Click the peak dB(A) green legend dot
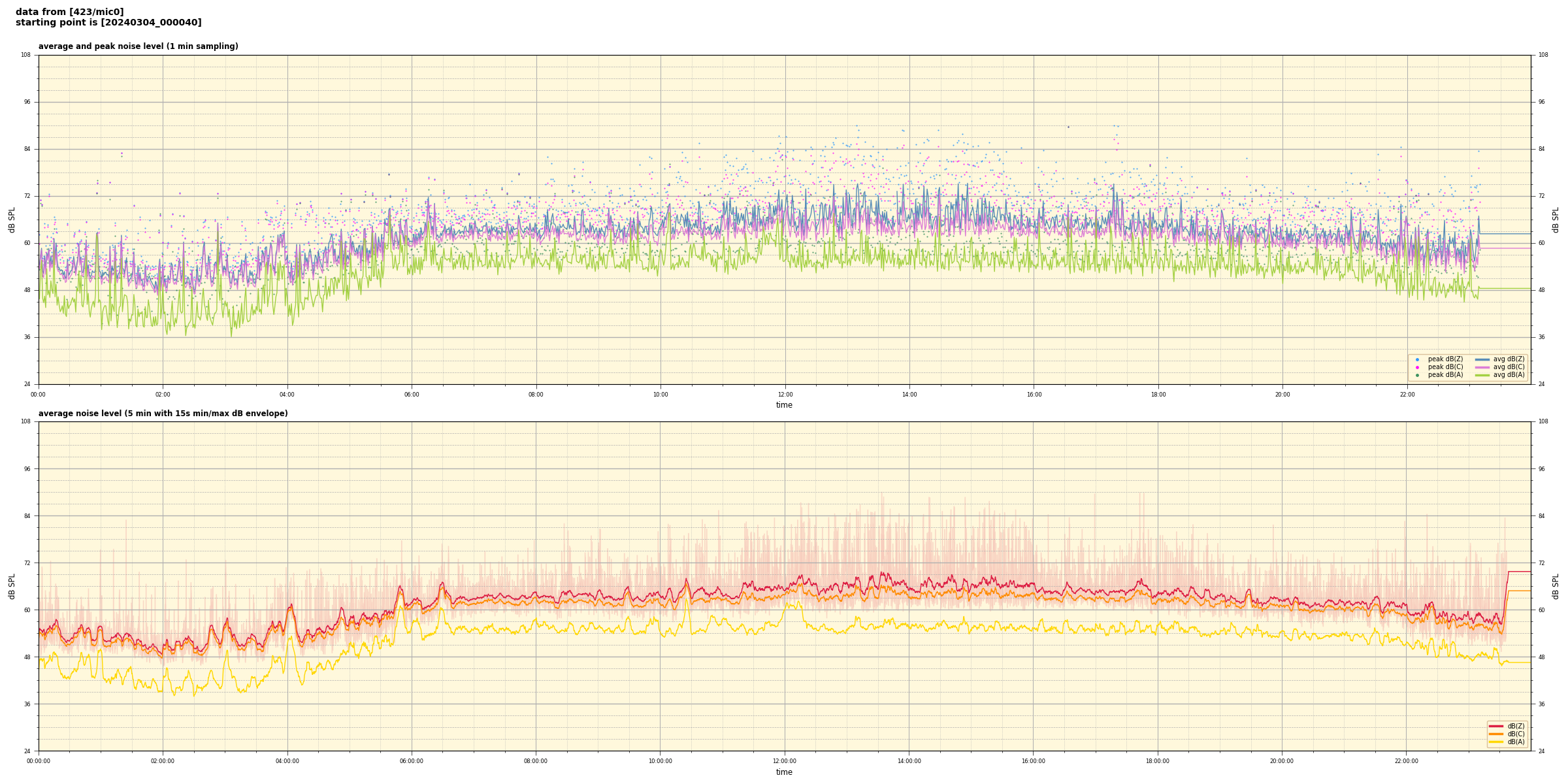Screen dimensions: 1568x784 1417,375
